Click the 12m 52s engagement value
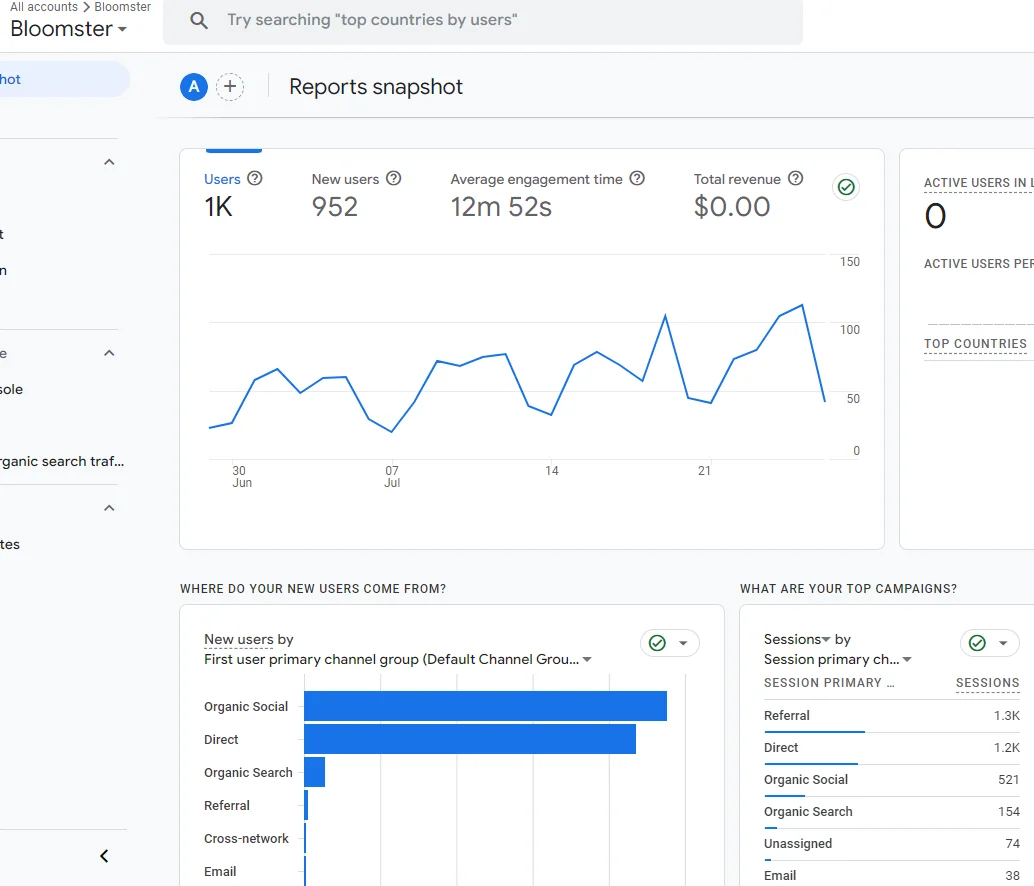The image size is (1034, 886). point(501,207)
